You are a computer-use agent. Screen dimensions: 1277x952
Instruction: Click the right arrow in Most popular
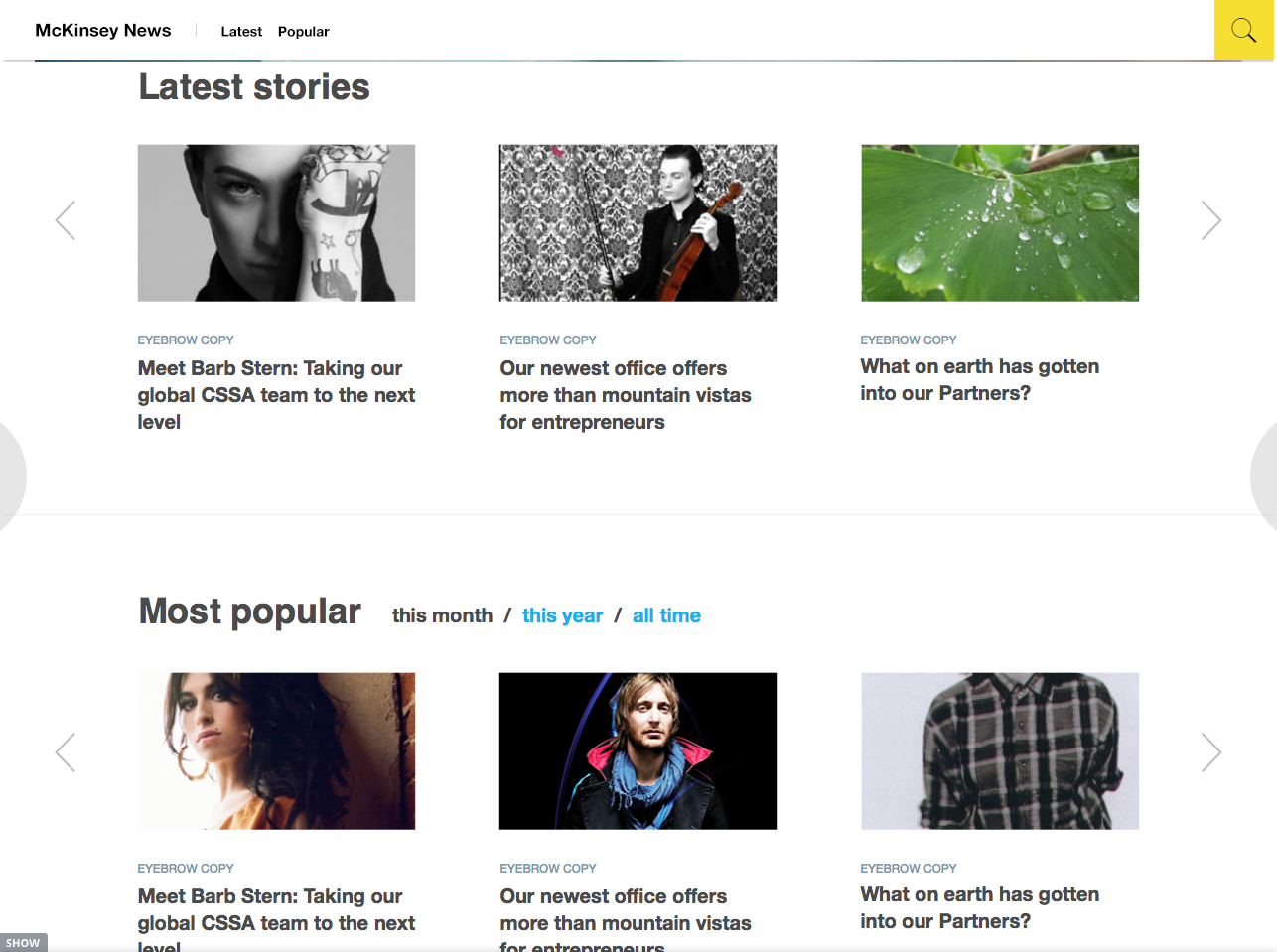pos(1210,752)
